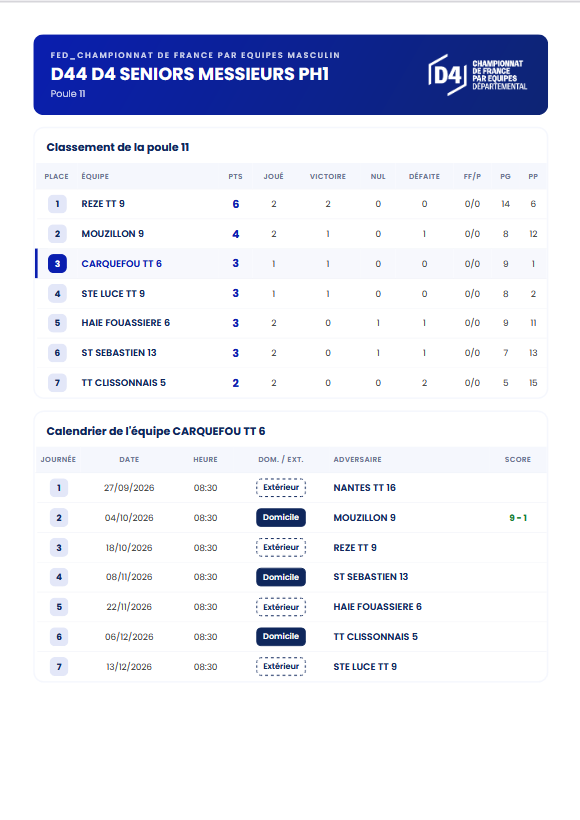Click the Extérieur badge for NANTES TT 16 match

(281, 487)
